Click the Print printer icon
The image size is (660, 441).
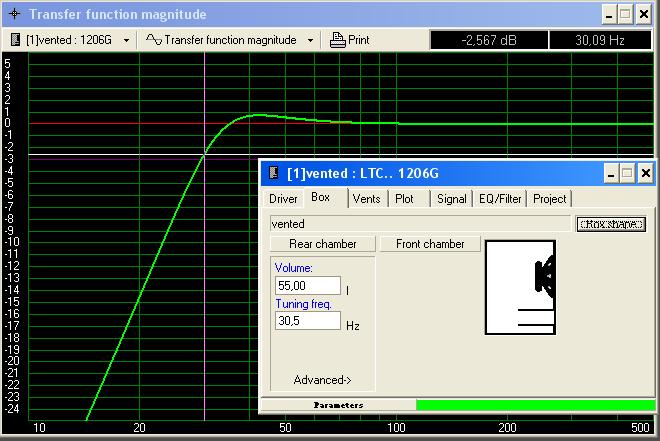click(x=337, y=40)
